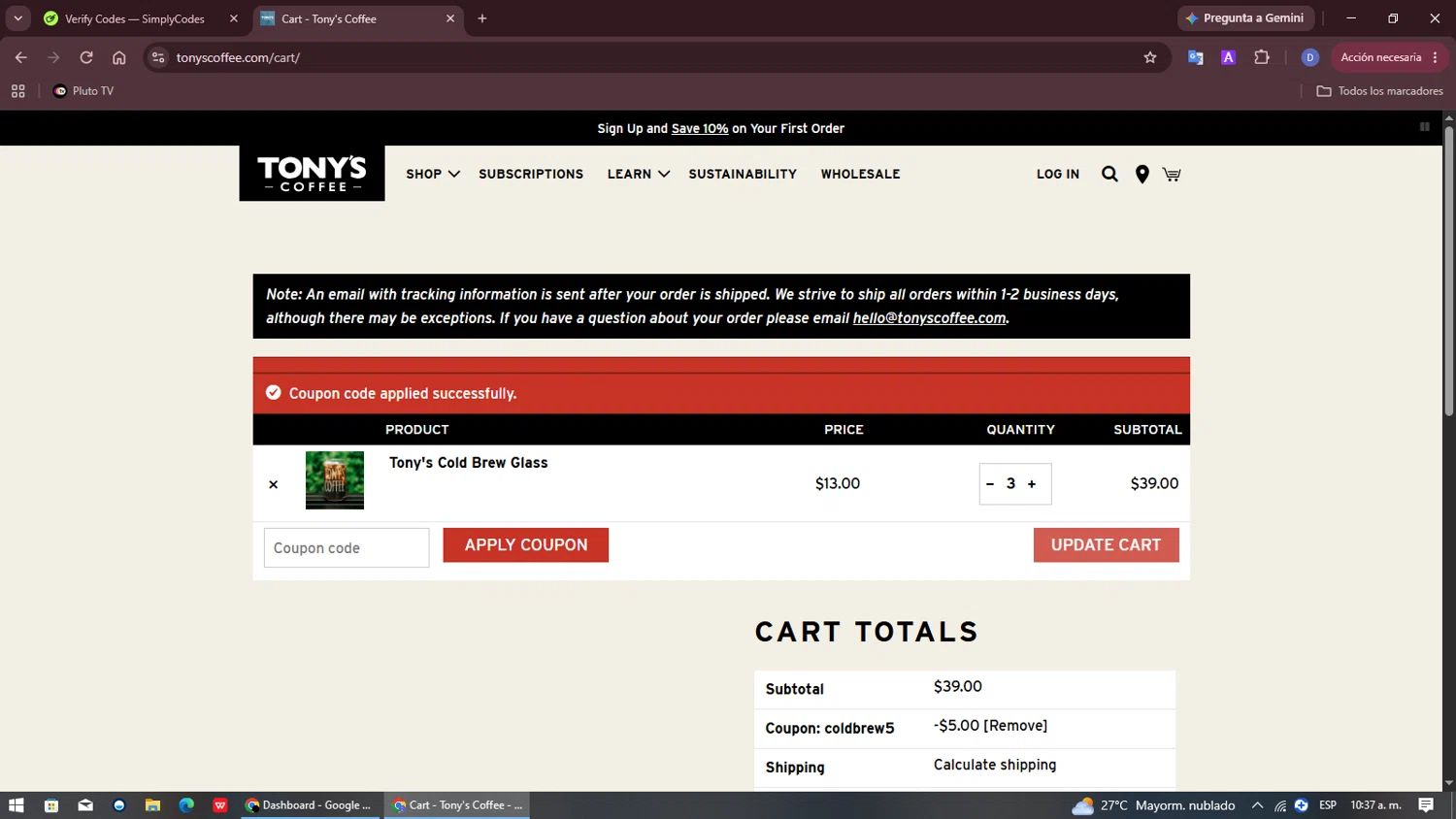Click the address bar URL
1456x819 pixels.
[x=238, y=57]
